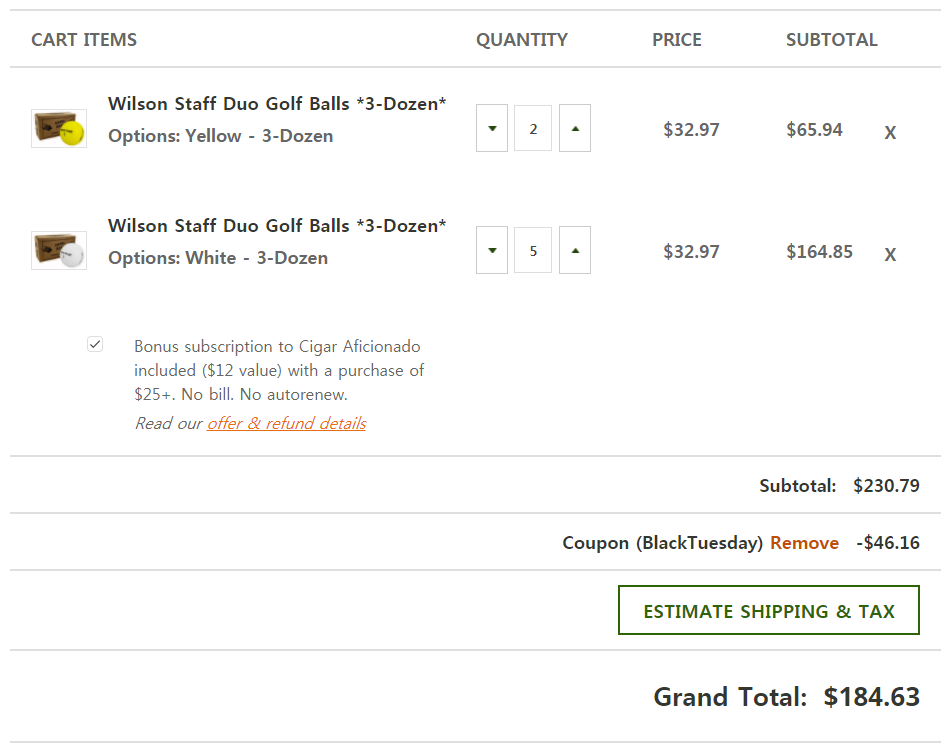Click the yellow golf ball product thumbnail
Viewport: 948px width, 748px height.
pos(59,129)
